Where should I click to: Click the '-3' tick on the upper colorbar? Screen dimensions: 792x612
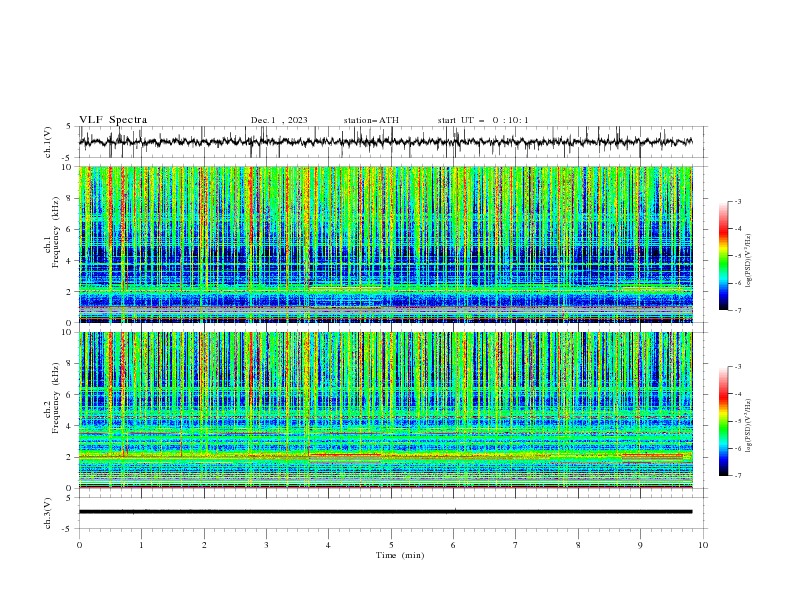[737, 201]
